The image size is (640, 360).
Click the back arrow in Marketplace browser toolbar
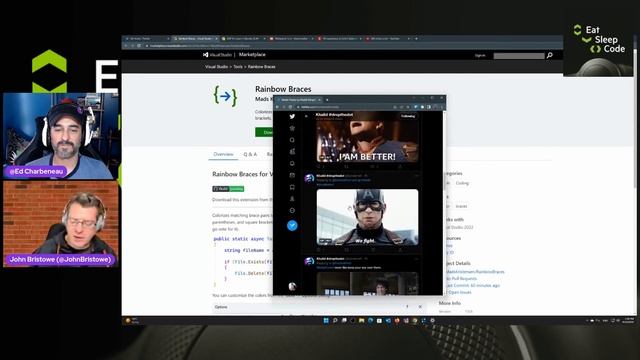126,46
